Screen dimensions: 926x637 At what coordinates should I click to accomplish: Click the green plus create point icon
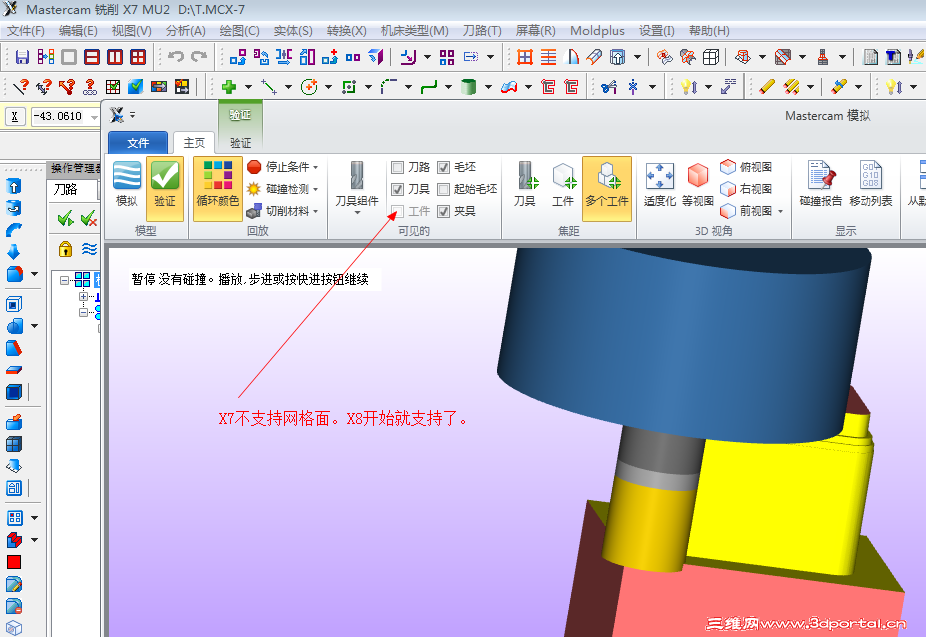(x=229, y=87)
